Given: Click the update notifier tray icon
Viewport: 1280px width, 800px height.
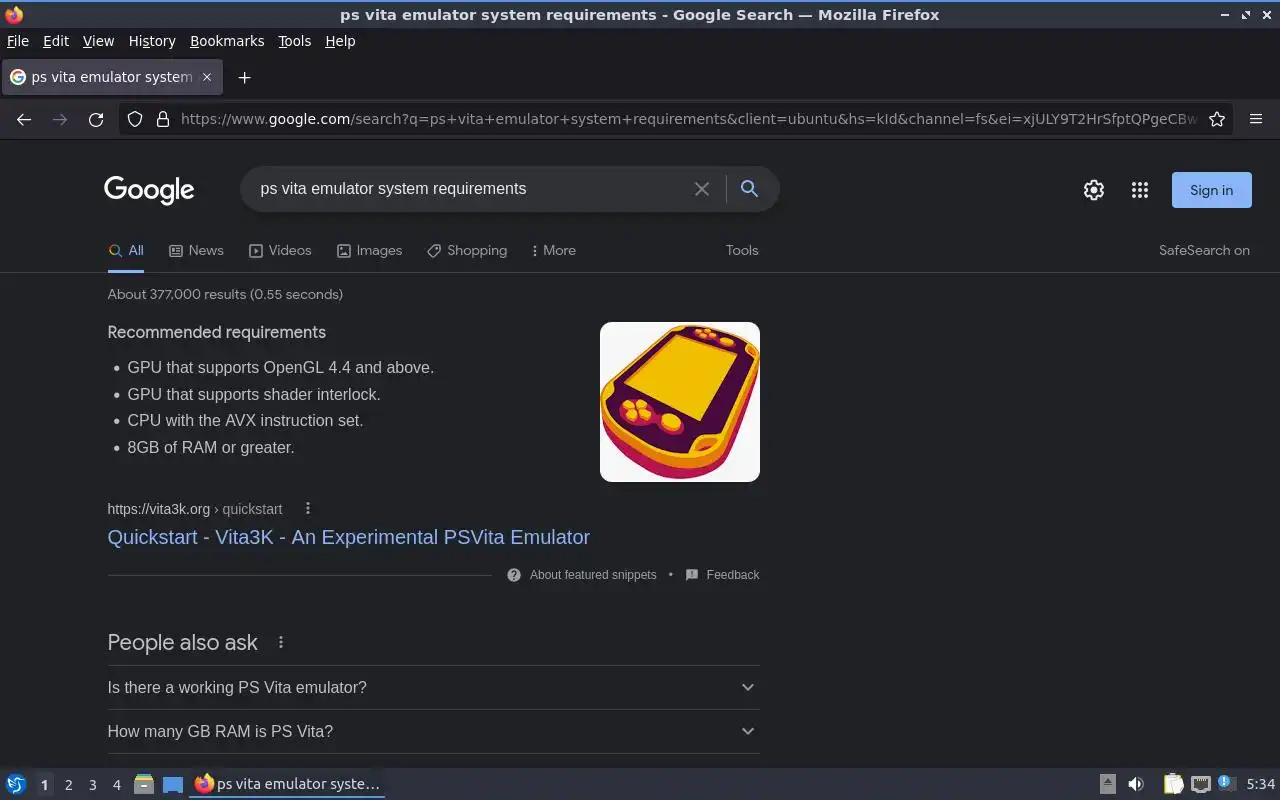Looking at the screenshot, I should click(x=1227, y=783).
